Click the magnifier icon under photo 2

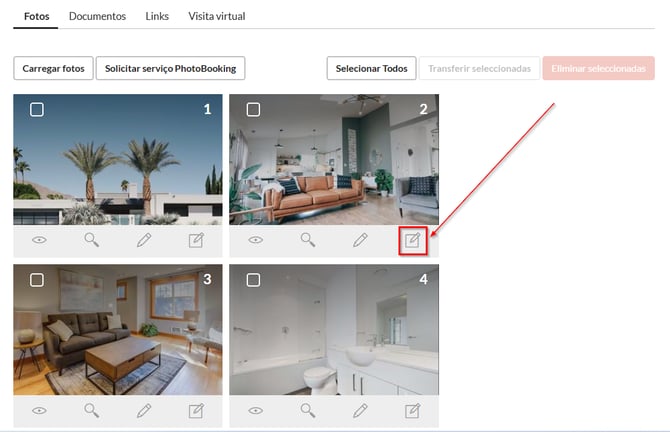coord(308,240)
